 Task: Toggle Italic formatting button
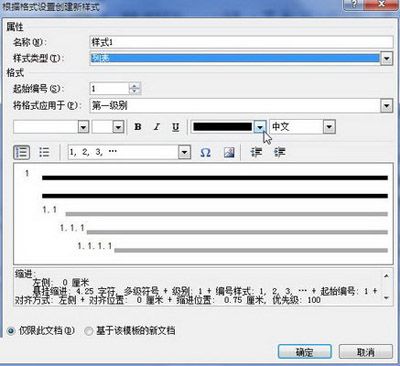click(157, 127)
